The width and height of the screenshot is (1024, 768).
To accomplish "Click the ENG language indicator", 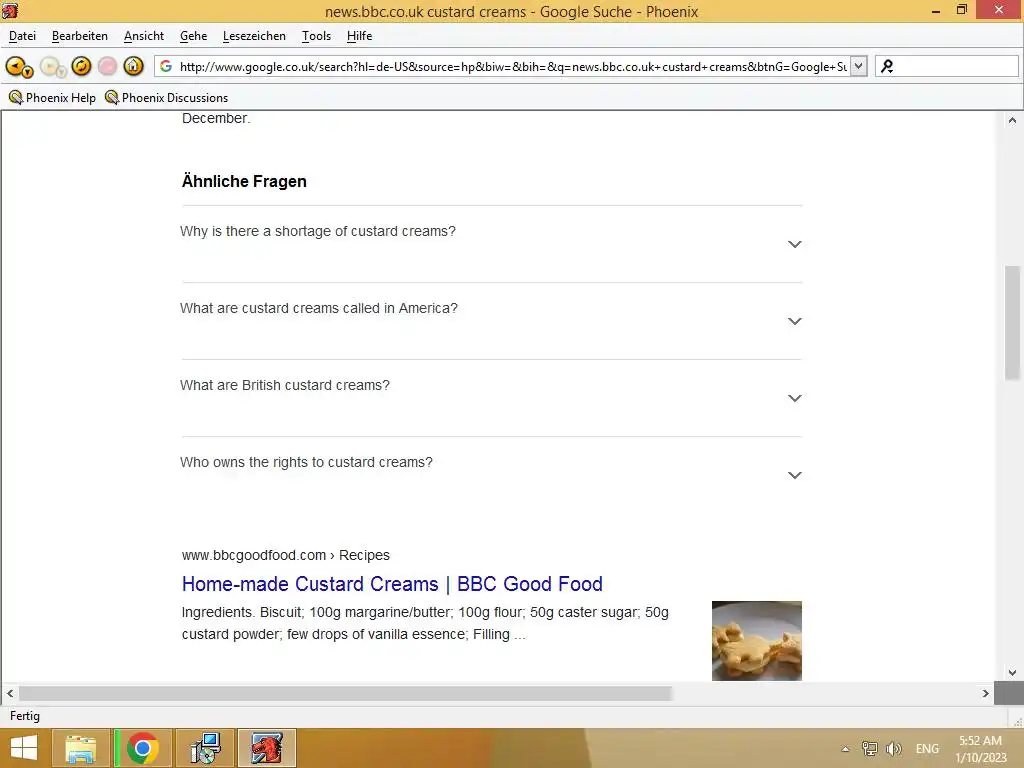I will point(927,749).
